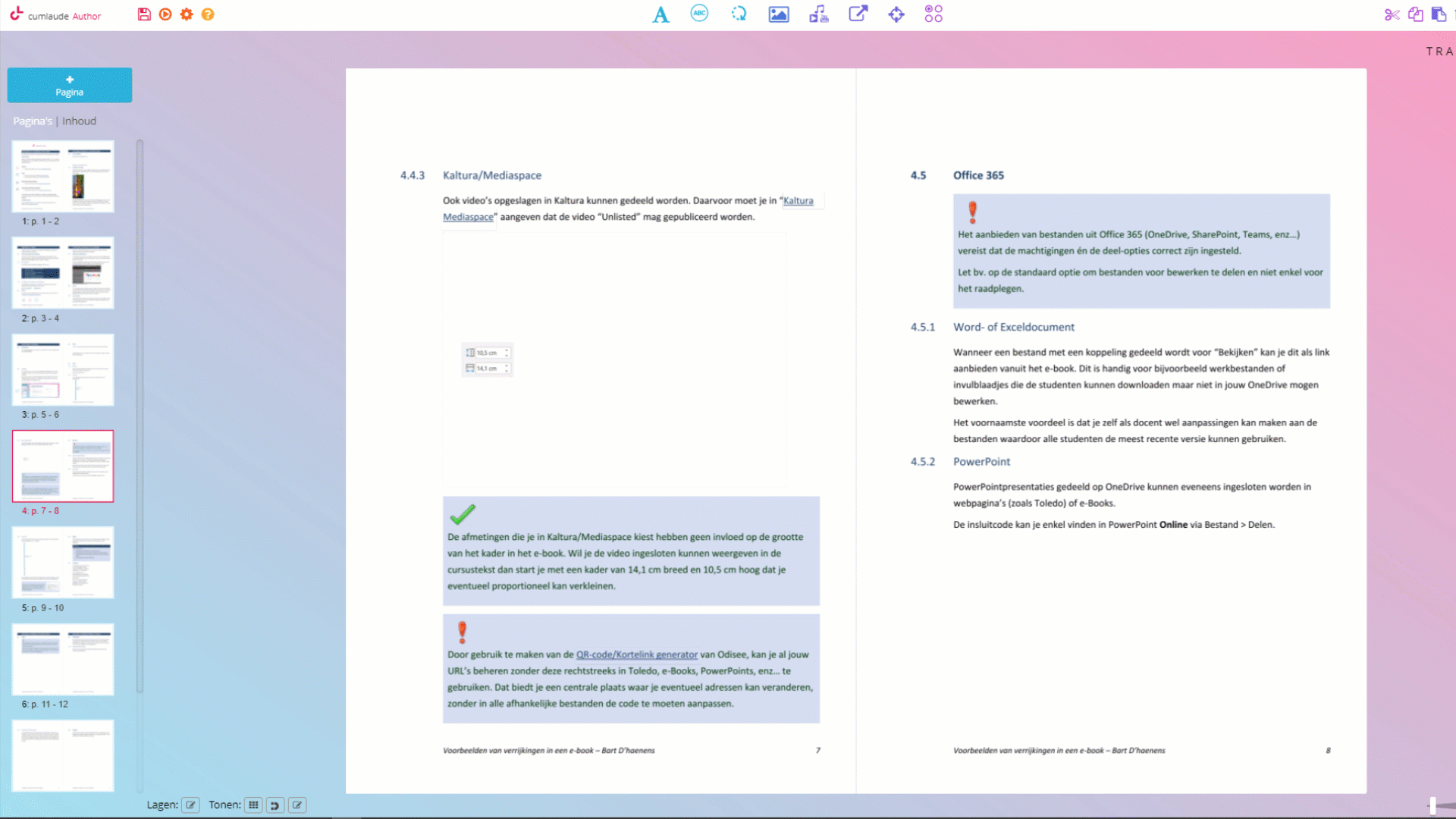
Task: Open help via the orange question mark icon
Action: pyautogui.click(x=208, y=14)
